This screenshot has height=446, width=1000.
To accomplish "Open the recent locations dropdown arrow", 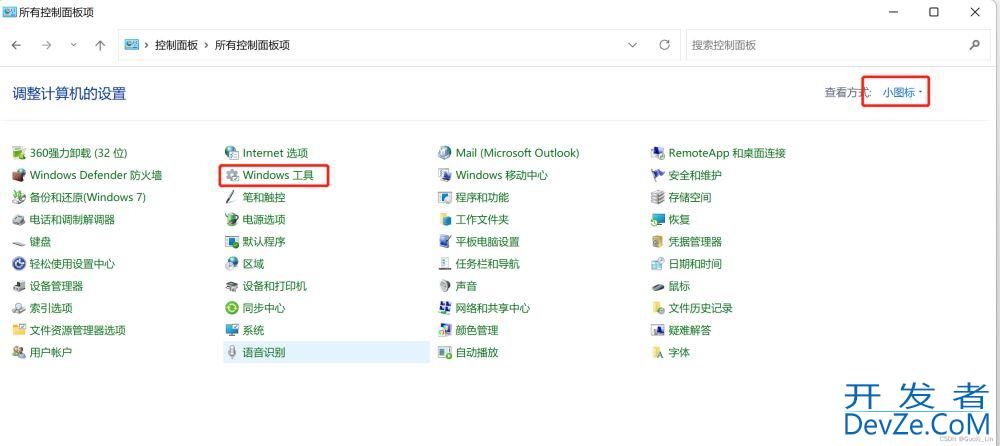I will [73, 45].
